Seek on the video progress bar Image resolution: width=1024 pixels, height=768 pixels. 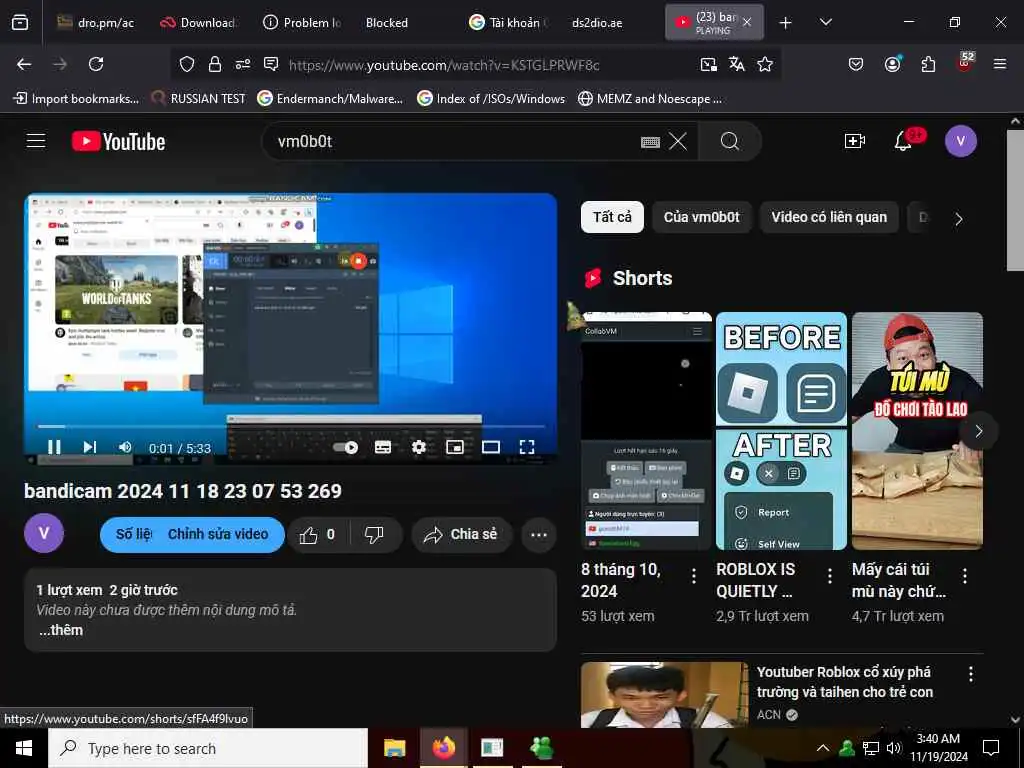[x=291, y=426]
